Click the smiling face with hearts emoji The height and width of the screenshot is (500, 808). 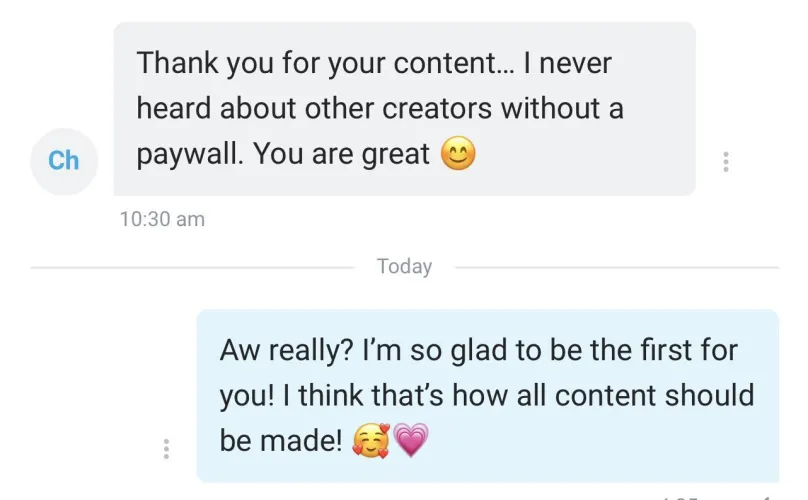point(370,440)
